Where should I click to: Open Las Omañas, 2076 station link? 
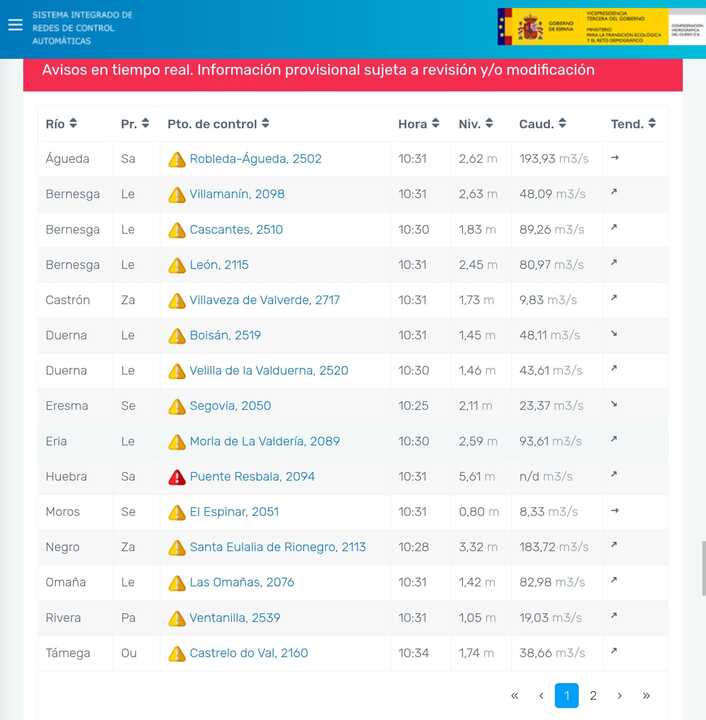click(x=242, y=583)
